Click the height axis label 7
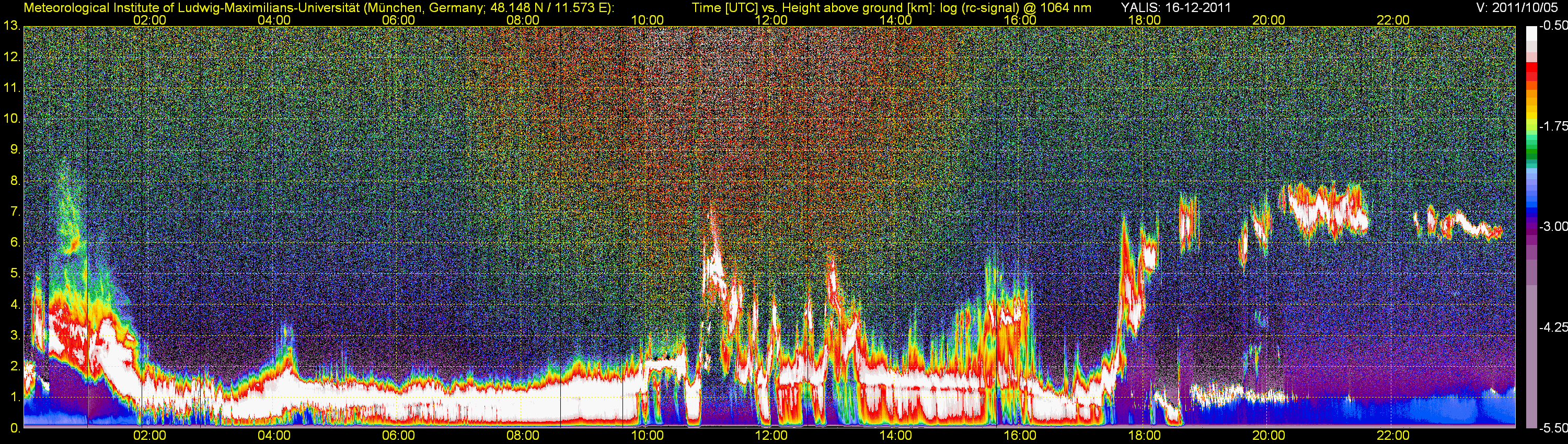The width and height of the screenshot is (1568, 444). point(15,212)
